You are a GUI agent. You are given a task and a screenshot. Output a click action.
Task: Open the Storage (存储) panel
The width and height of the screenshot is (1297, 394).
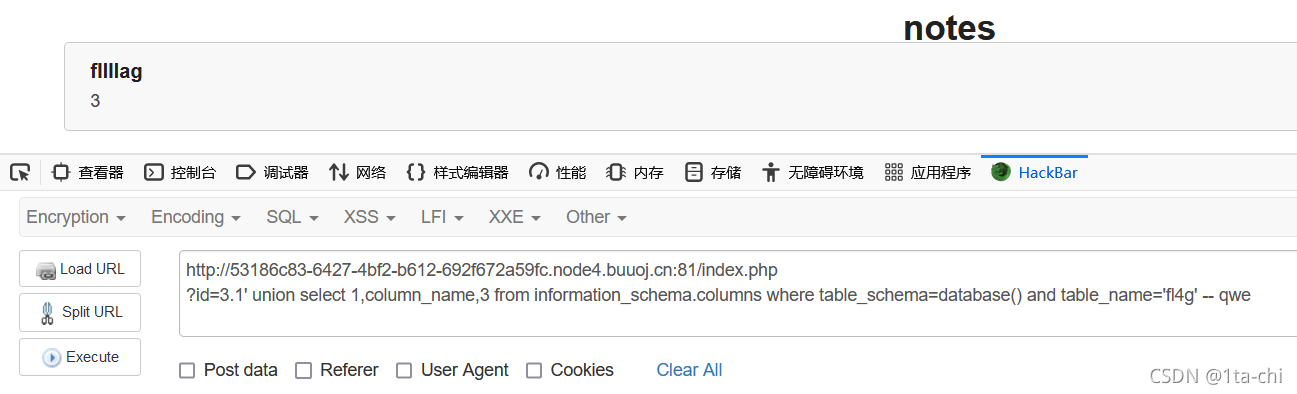pyautogui.click(x=713, y=172)
